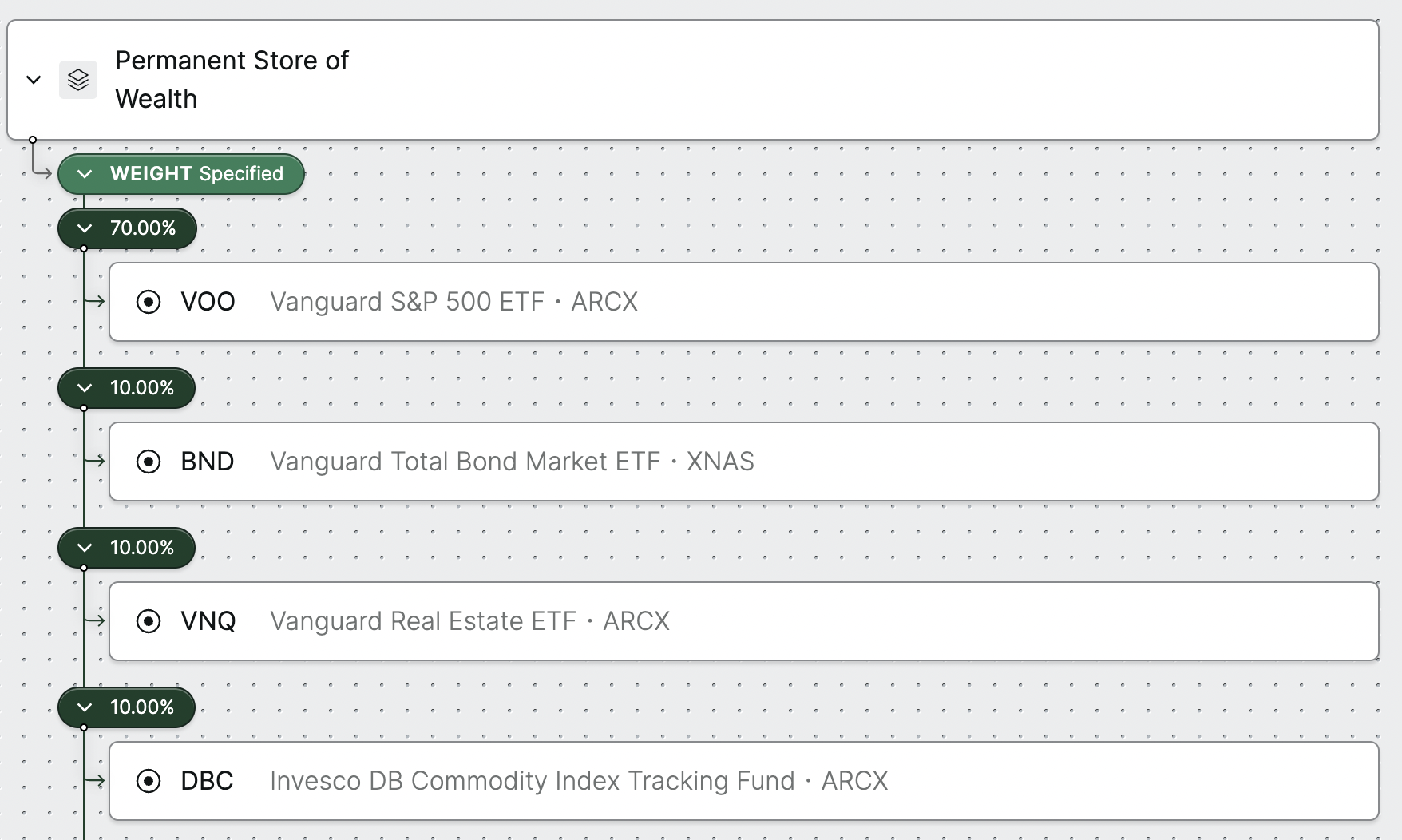This screenshot has width=1402, height=840.
Task: Select the VNQ radio icon
Action: (x=149, y=621)
